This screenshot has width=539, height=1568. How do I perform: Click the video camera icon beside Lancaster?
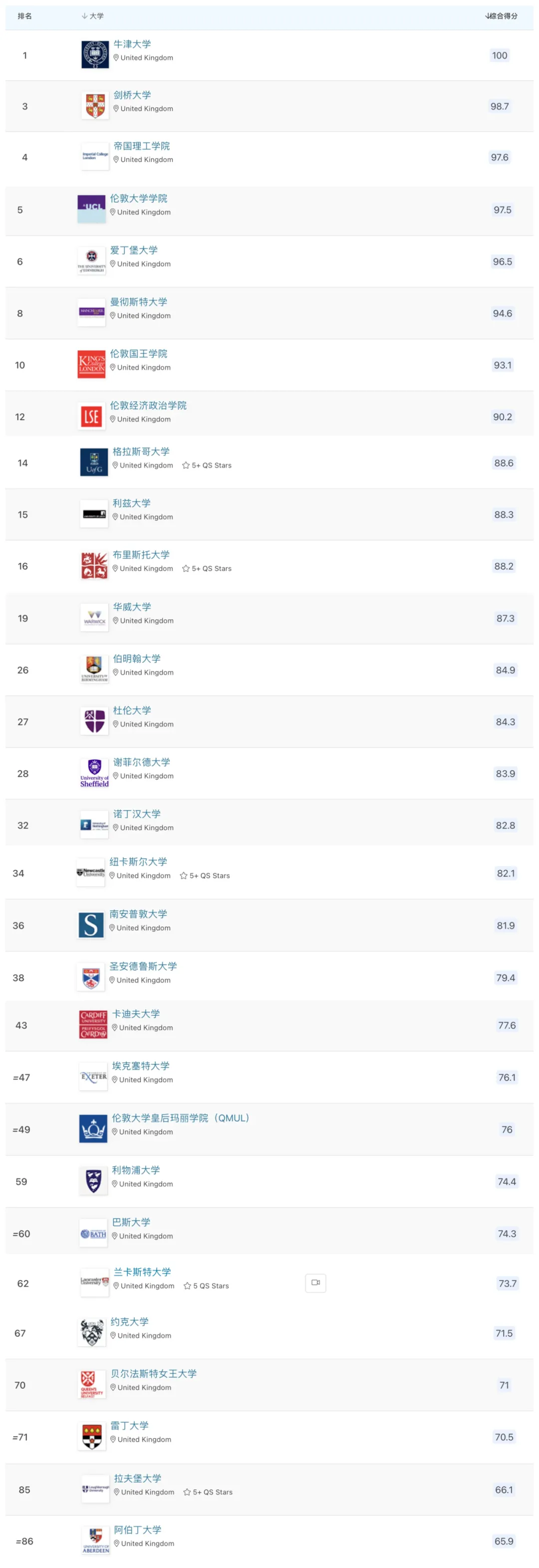(x=315, y=1283)
